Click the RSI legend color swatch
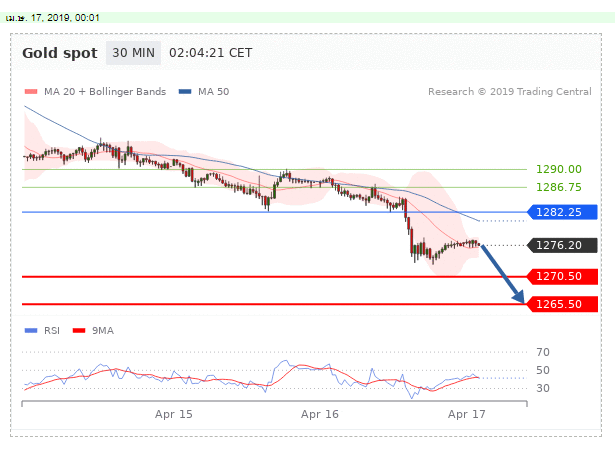The height and width of the screenshot is (452, 615). click(31, 331)
